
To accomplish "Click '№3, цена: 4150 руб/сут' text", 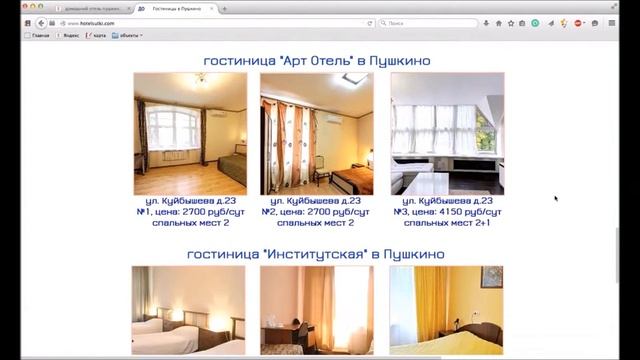I will [x=447, y=212].
